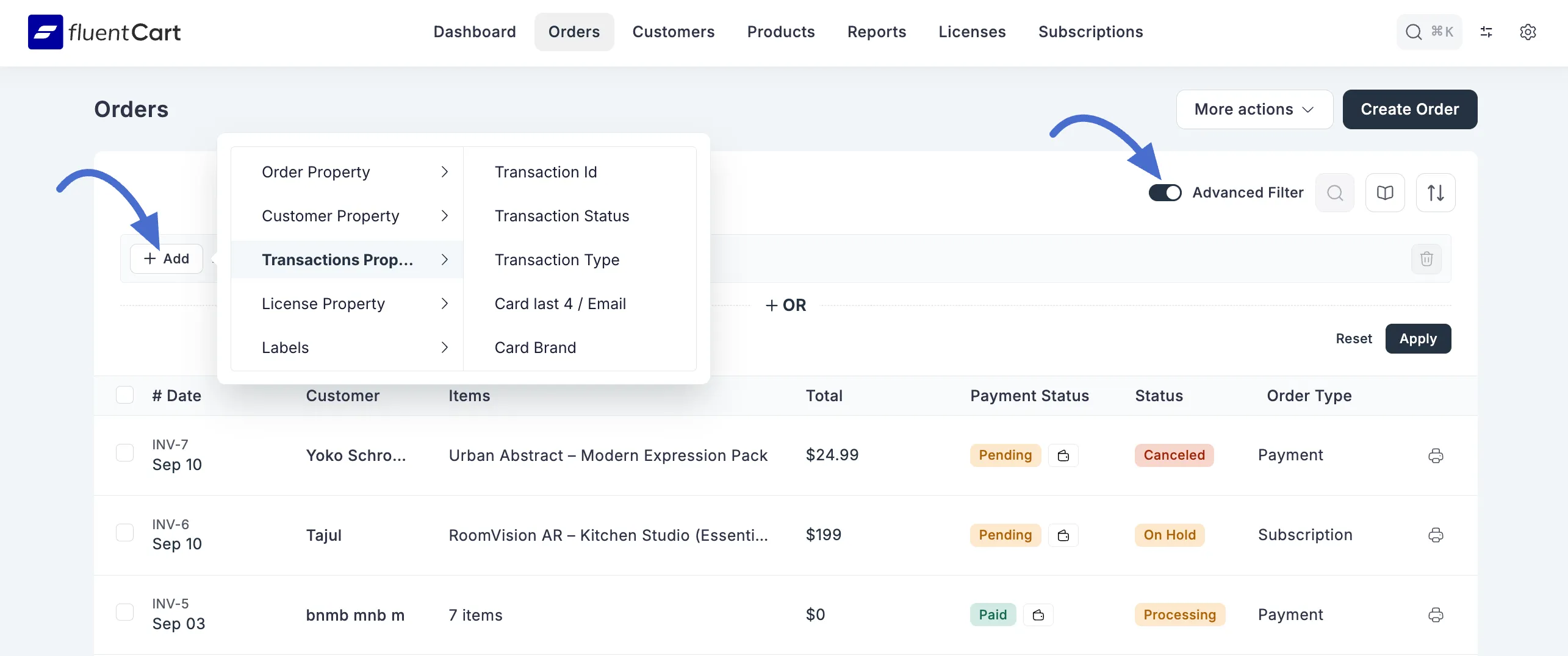1568x656 pixels.
Task: Print invoice INV-7 using its printer icon
Action: (x=1436, y=455)
